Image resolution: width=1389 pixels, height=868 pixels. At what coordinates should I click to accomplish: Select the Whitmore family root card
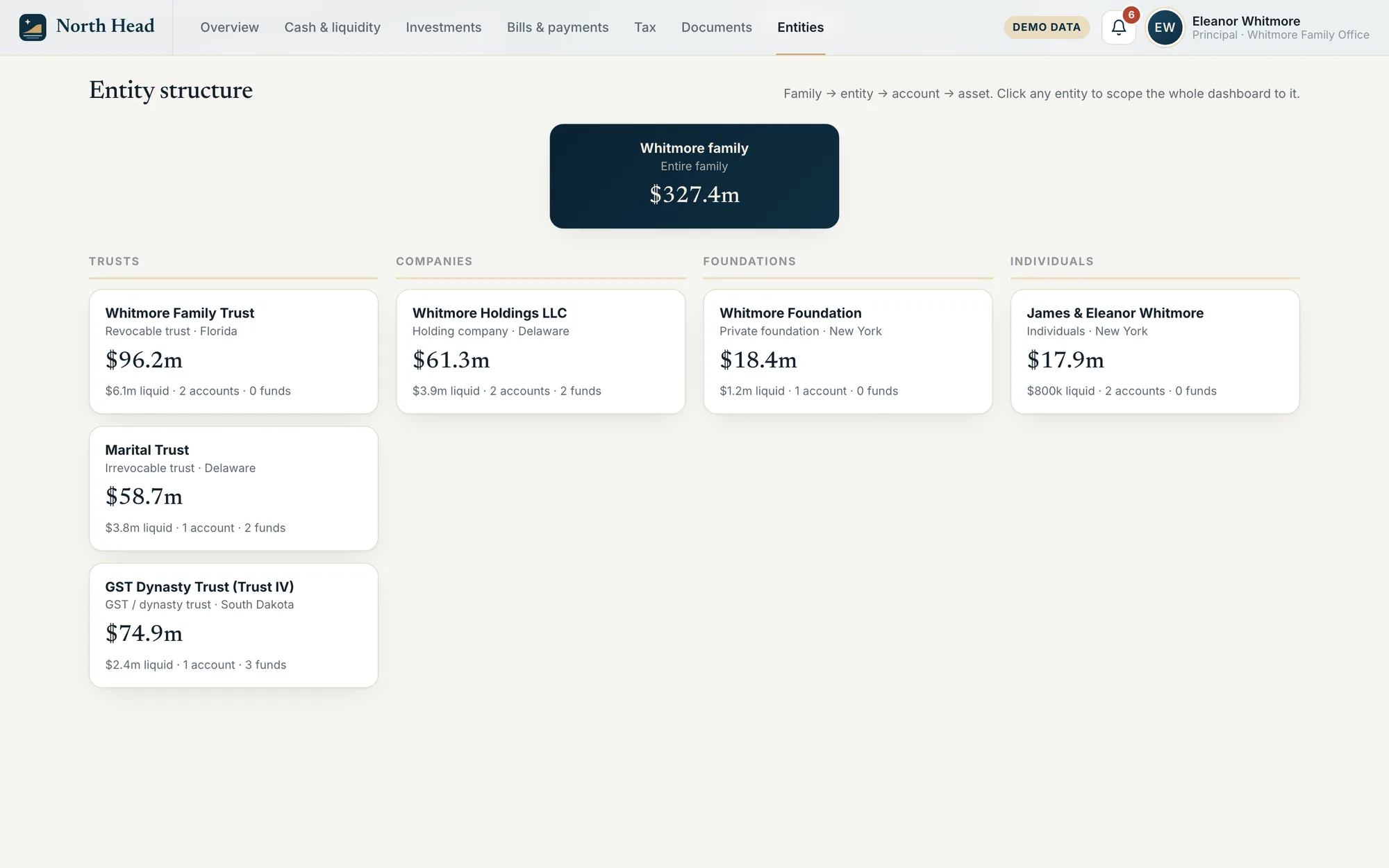pos(694,176)
